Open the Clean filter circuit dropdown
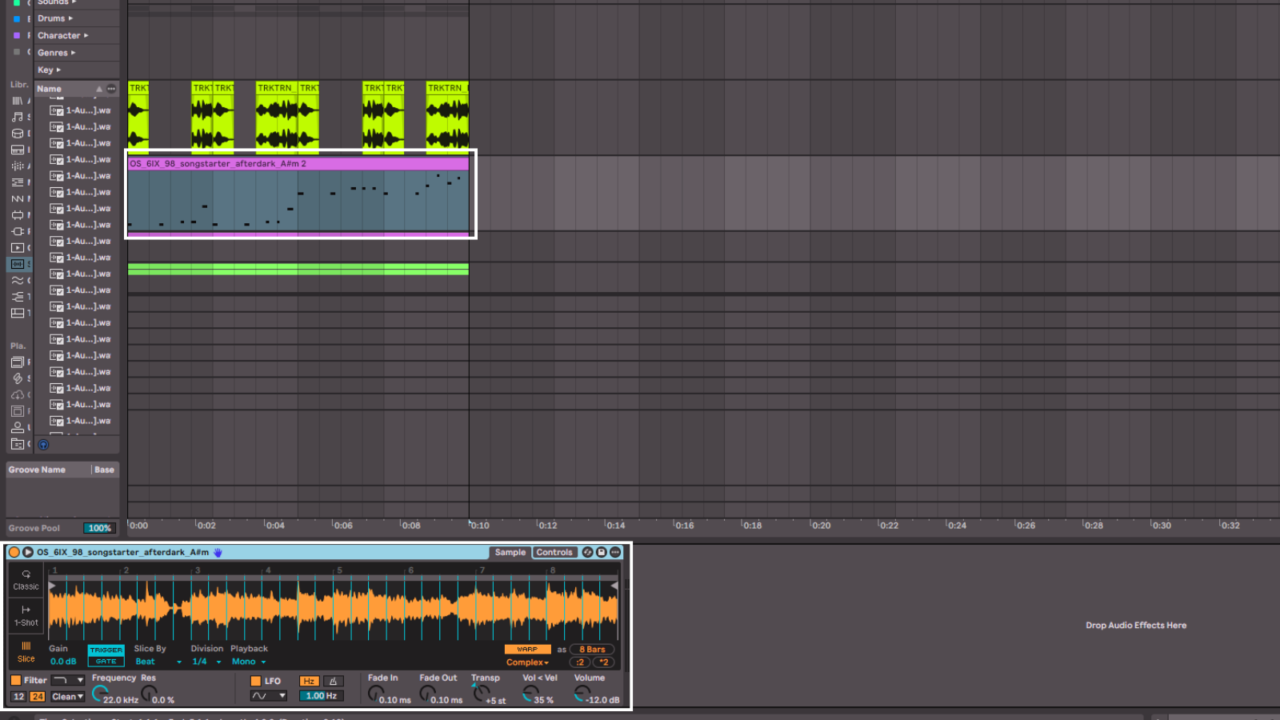This screenshot has width=1280, height=720. click(x=68, y=696)
